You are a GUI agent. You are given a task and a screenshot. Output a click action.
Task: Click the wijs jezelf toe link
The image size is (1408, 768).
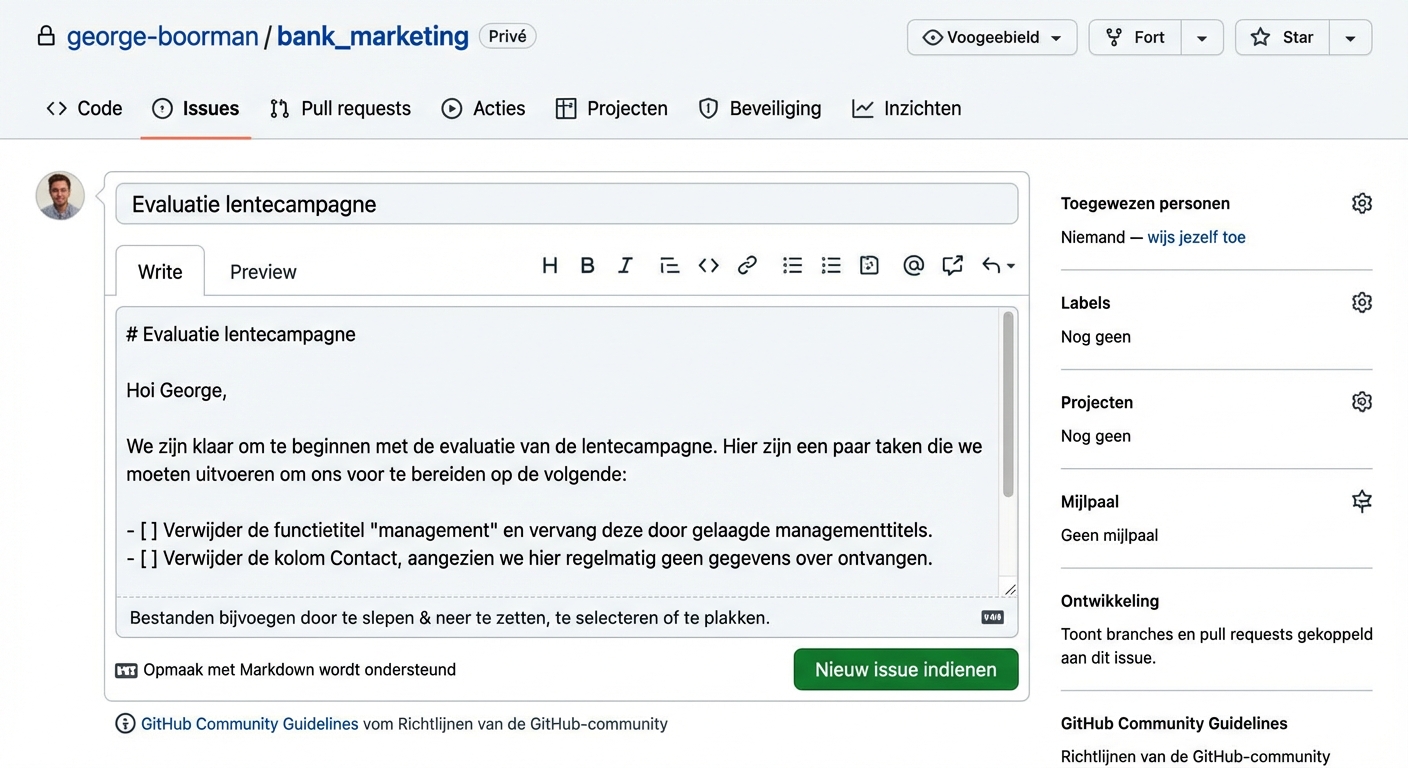[1196, 237]
